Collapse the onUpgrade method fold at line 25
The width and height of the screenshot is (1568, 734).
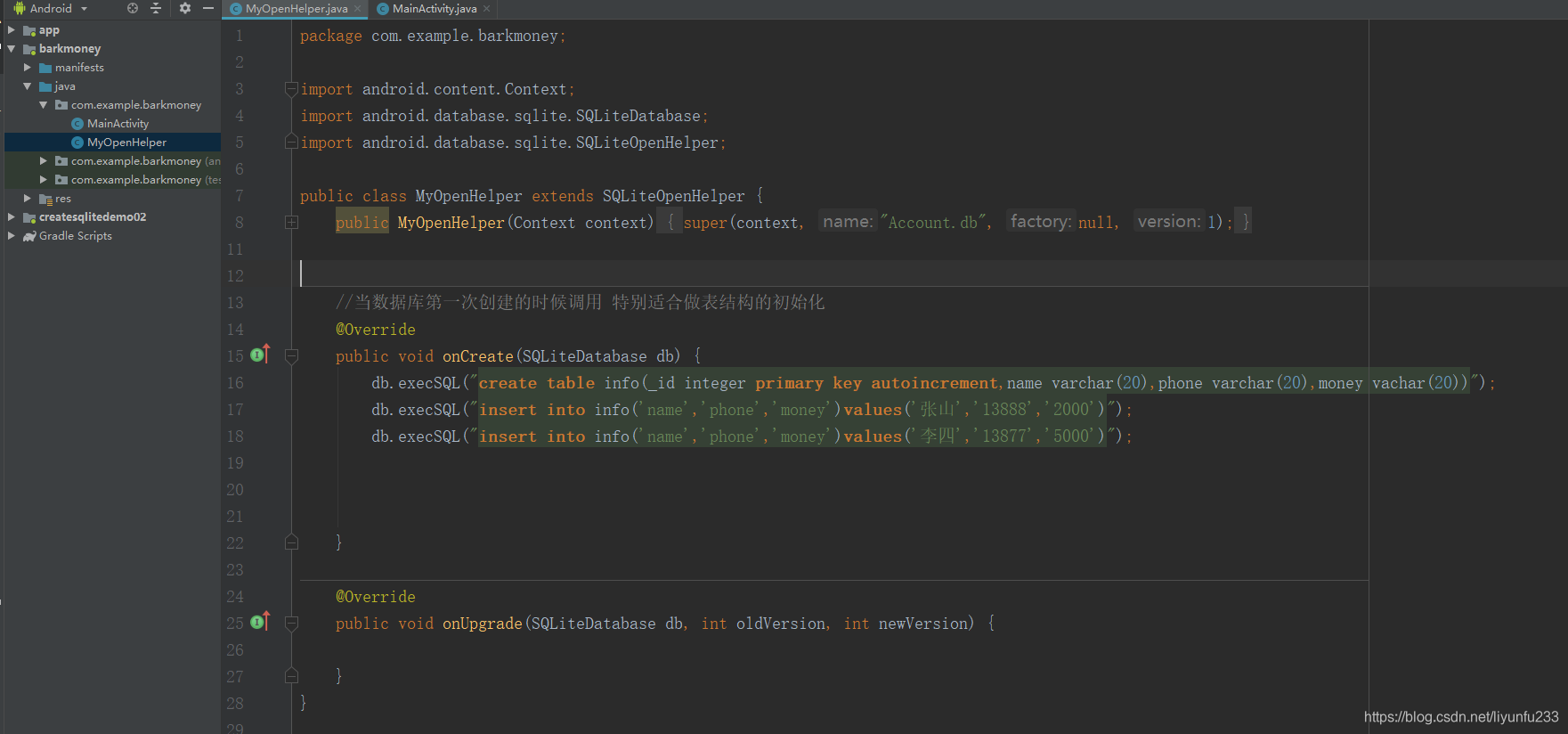[291, 624]
